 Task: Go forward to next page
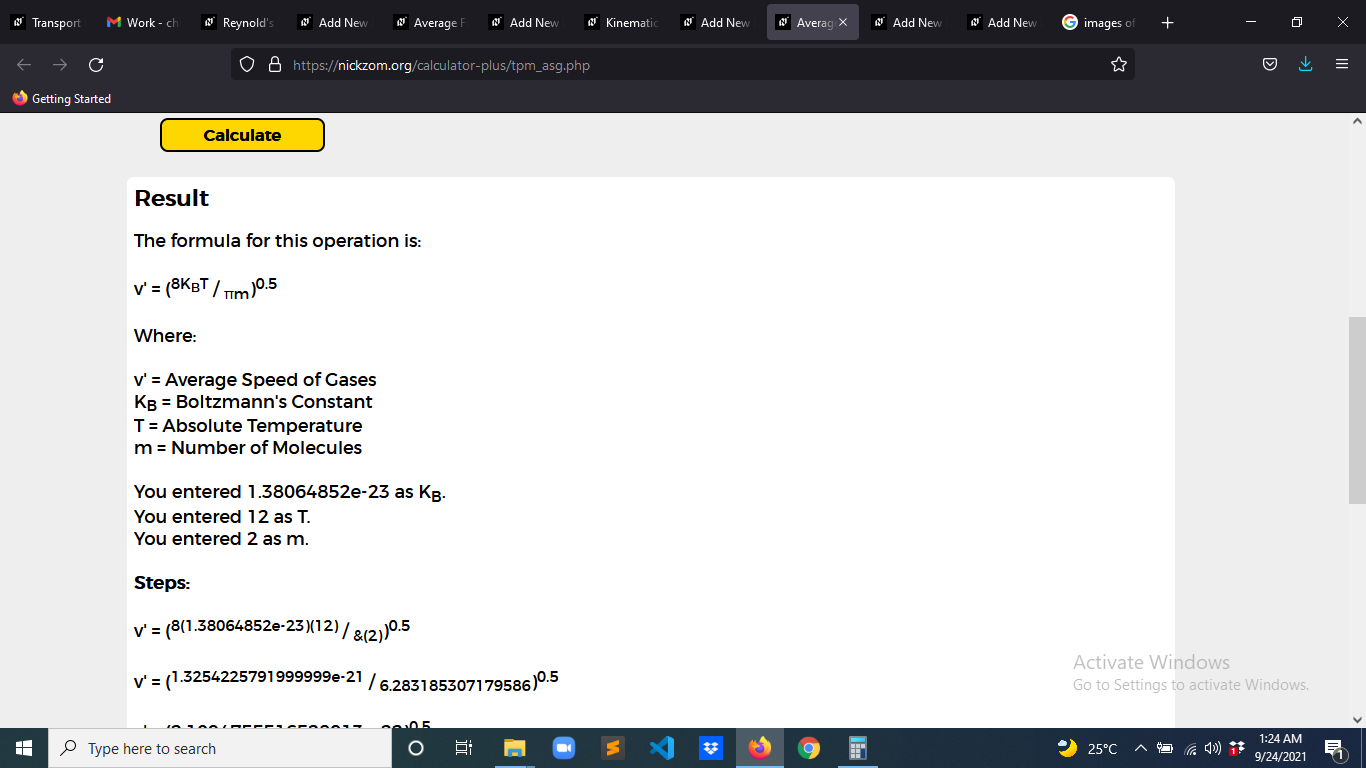pos(60,65)
